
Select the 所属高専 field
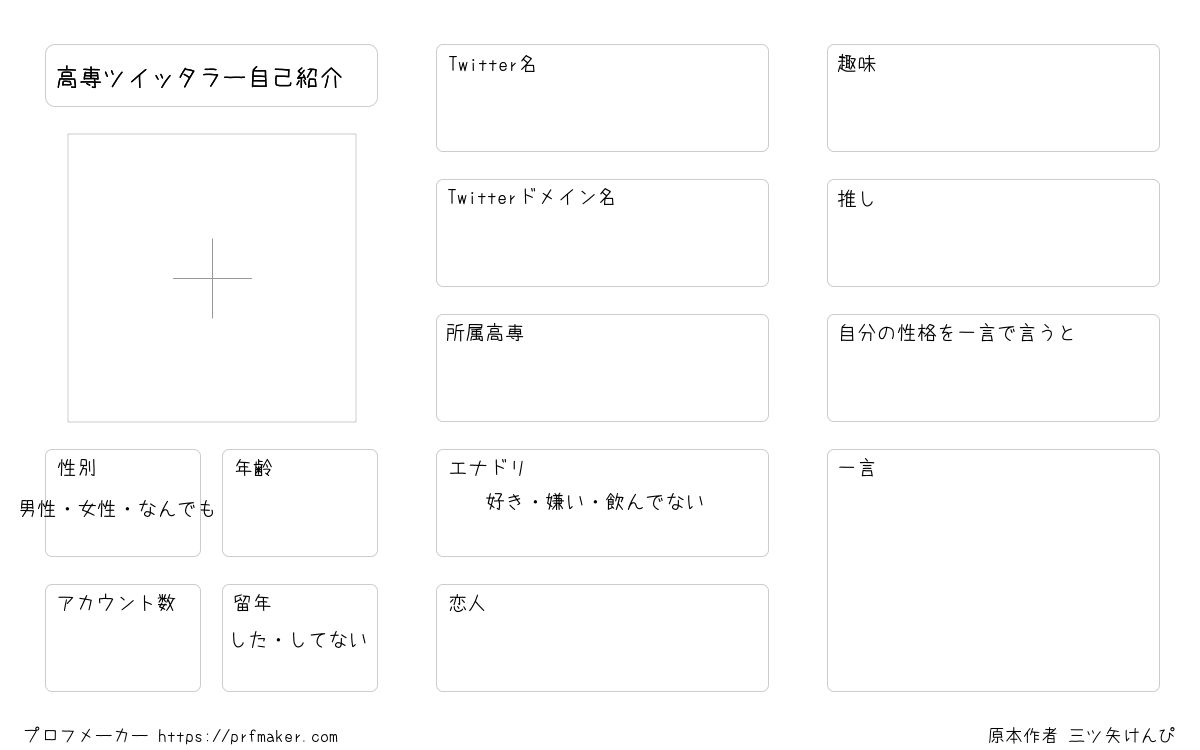point(602,368)
